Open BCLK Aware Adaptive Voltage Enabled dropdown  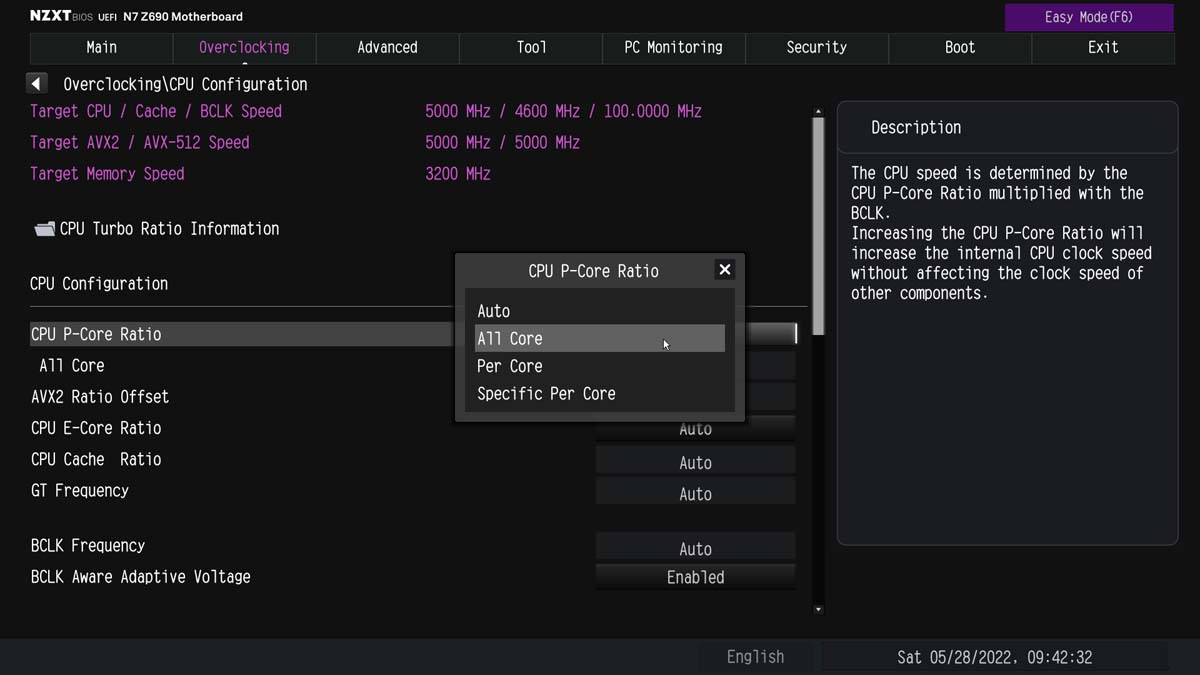coord(696,577)
